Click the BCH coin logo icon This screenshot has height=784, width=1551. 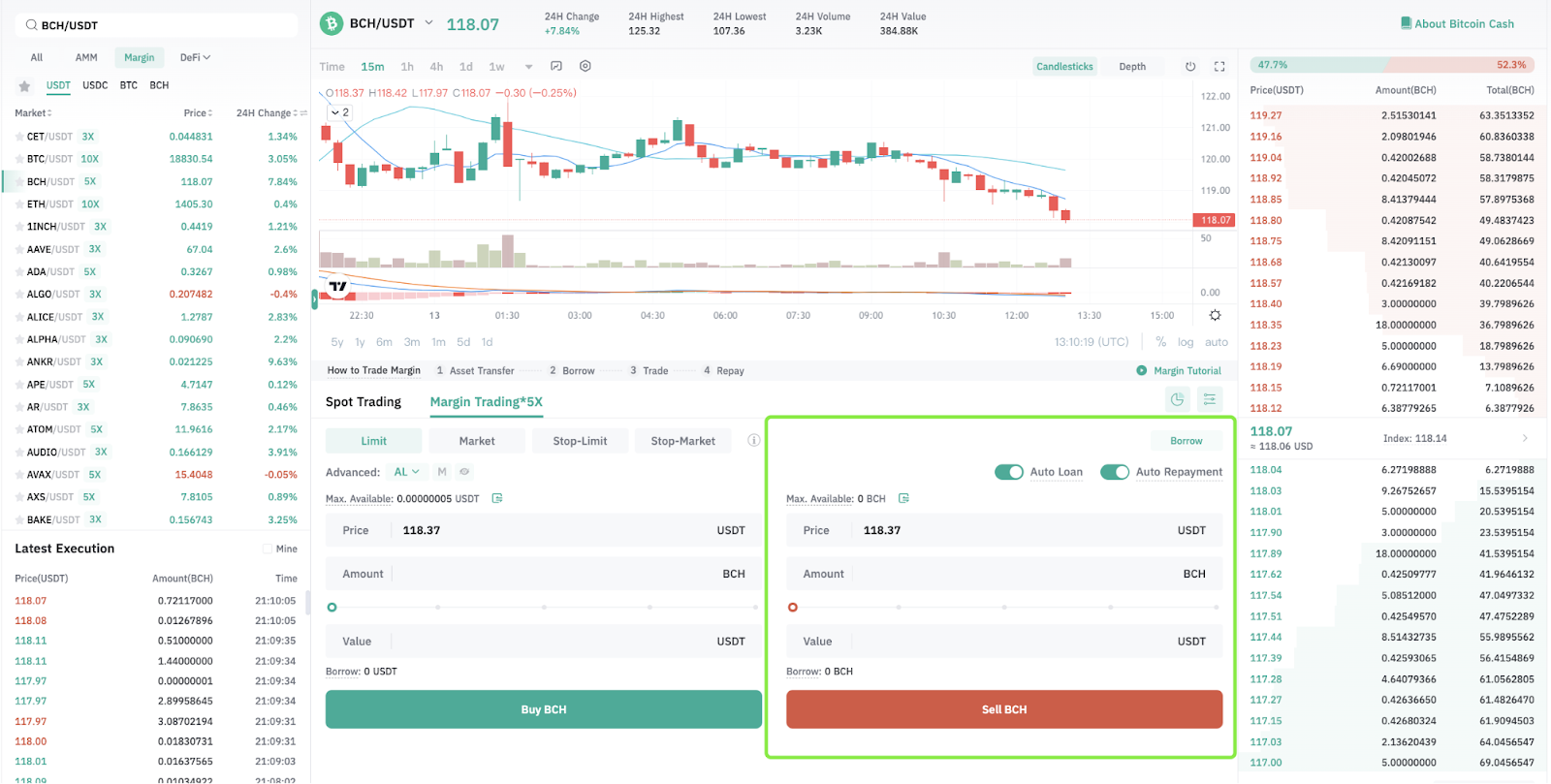[x=332, y=24]
